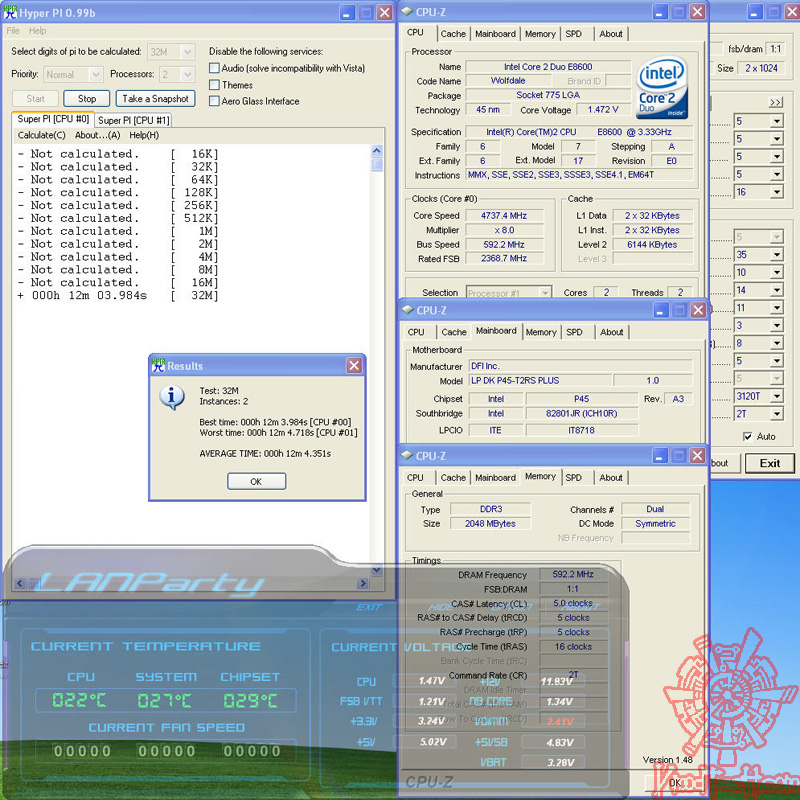Screen dimensions: 800x800
Task: Open the Hyper PI File menu
Action: coord(13,31)
